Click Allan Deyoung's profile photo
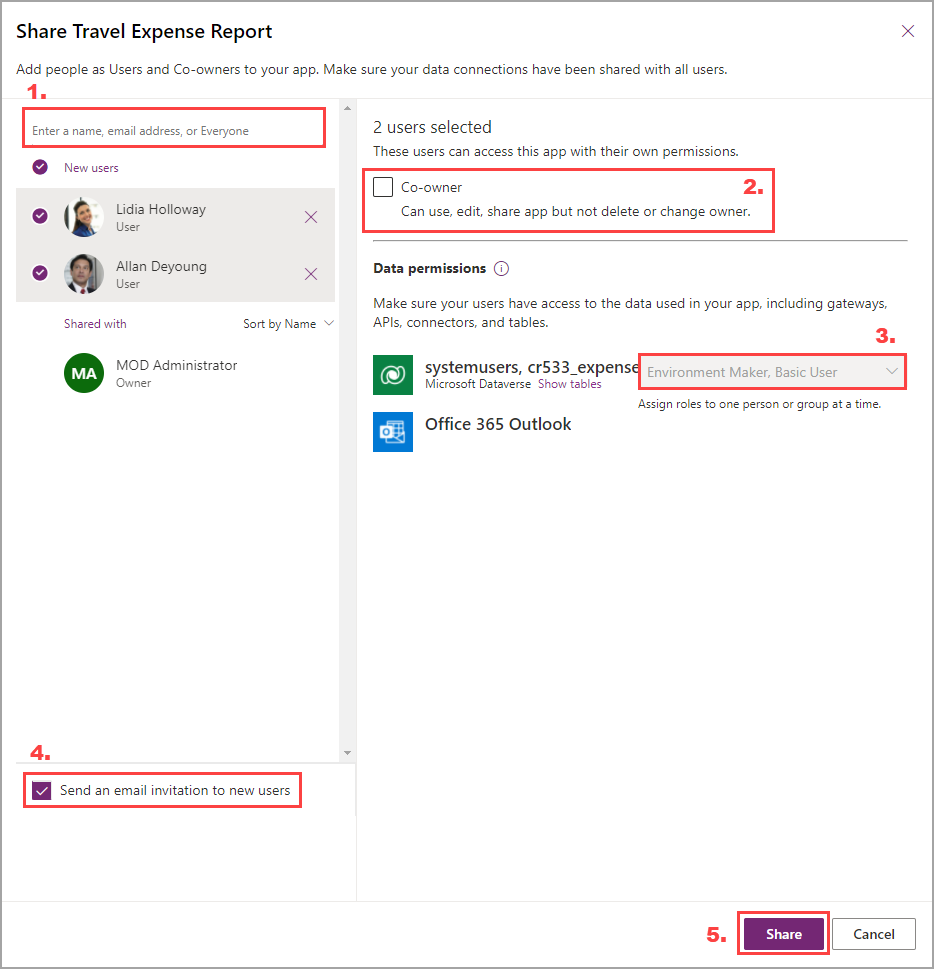The width and height of the screenshot is (934, 969). (84, 274)
